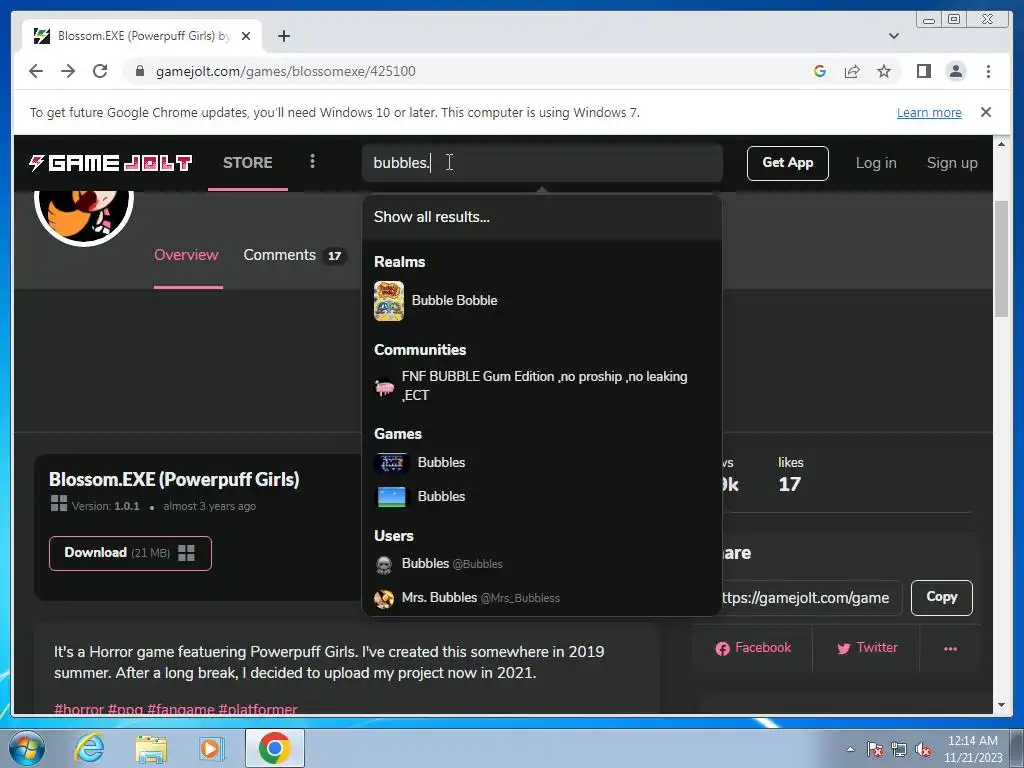Click the Windows Start button
Screen dimensions: 1024x768
27,748
